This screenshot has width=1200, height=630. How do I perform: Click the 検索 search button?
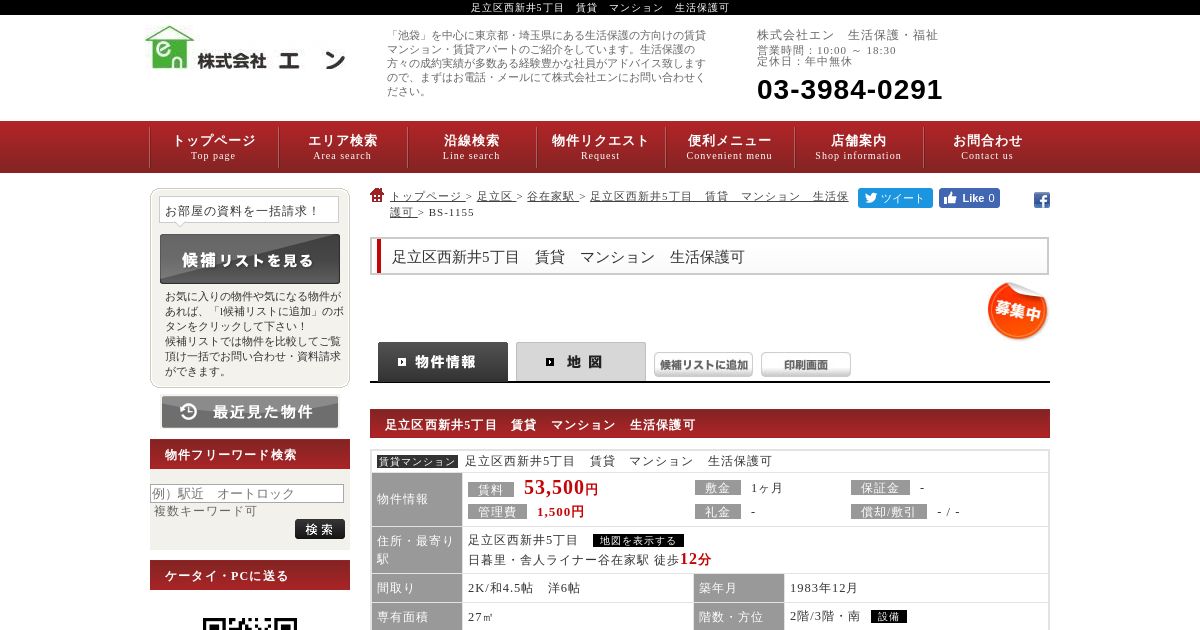point(320,529)
